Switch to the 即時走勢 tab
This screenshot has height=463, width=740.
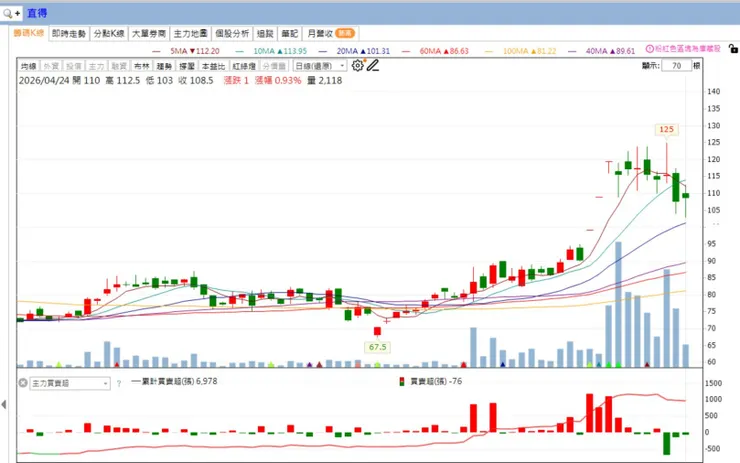pyautogui.click(x=69, y=34)
